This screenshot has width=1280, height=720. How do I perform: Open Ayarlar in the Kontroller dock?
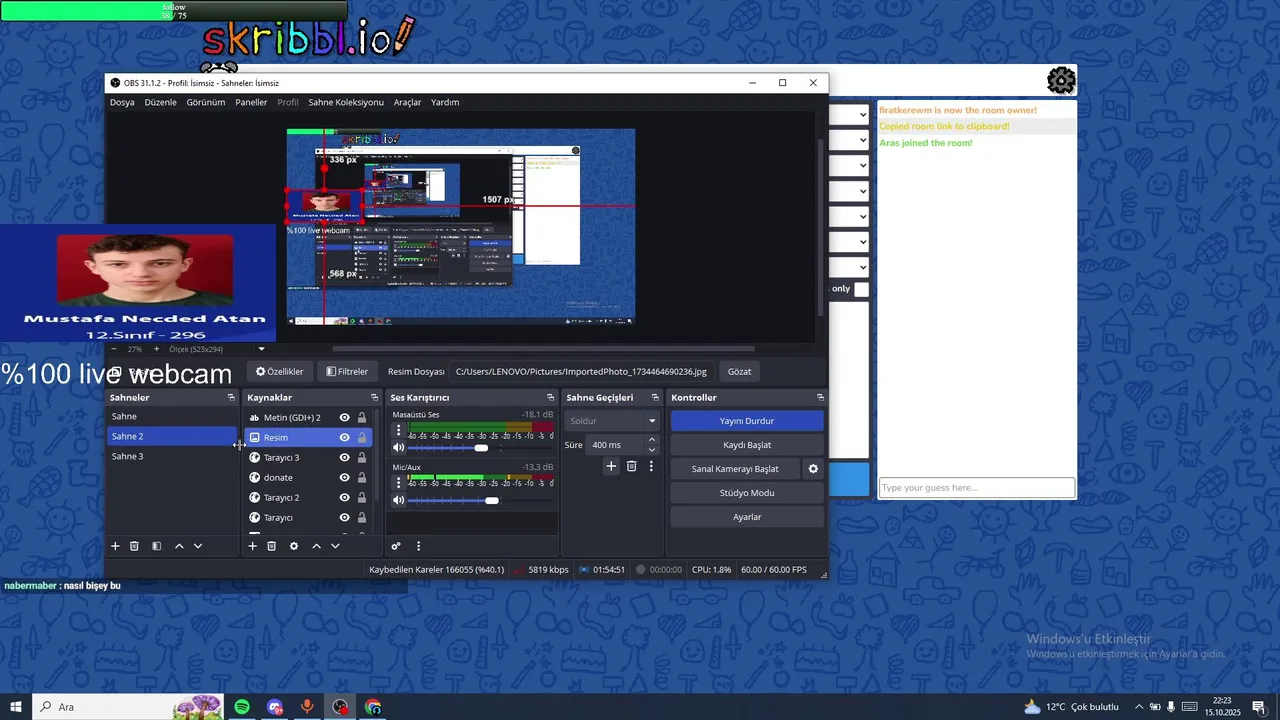(747, 517)
